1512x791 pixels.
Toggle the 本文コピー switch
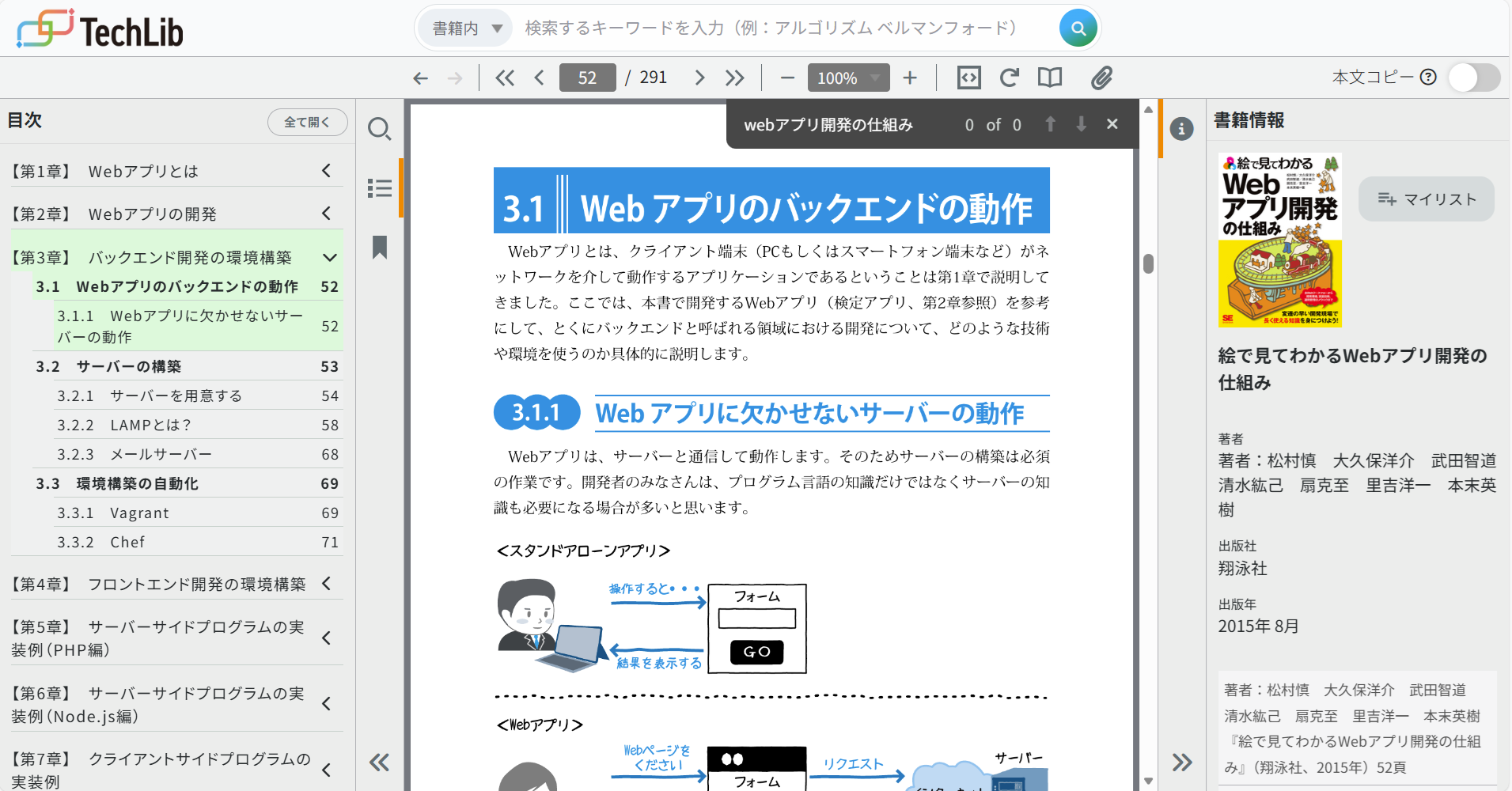(1474, 78)
